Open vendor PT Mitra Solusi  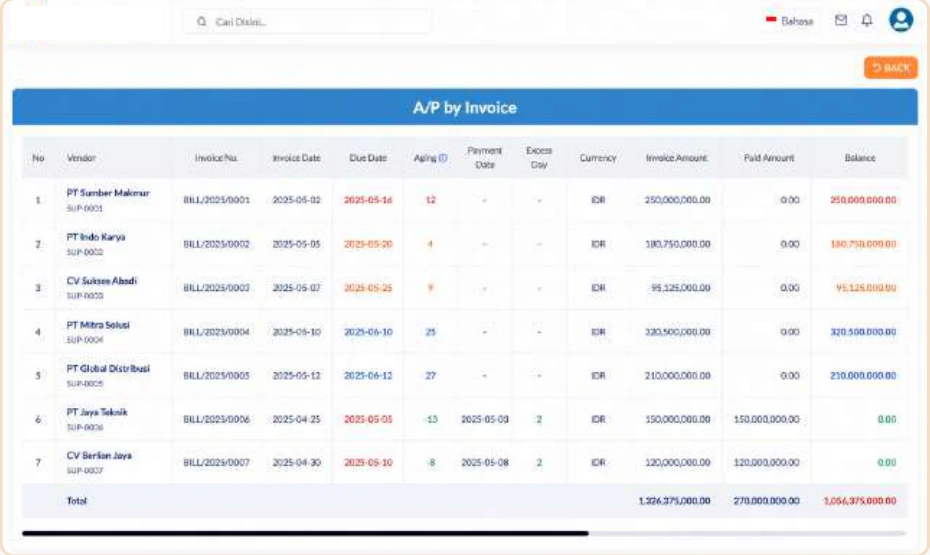(98, 325)
